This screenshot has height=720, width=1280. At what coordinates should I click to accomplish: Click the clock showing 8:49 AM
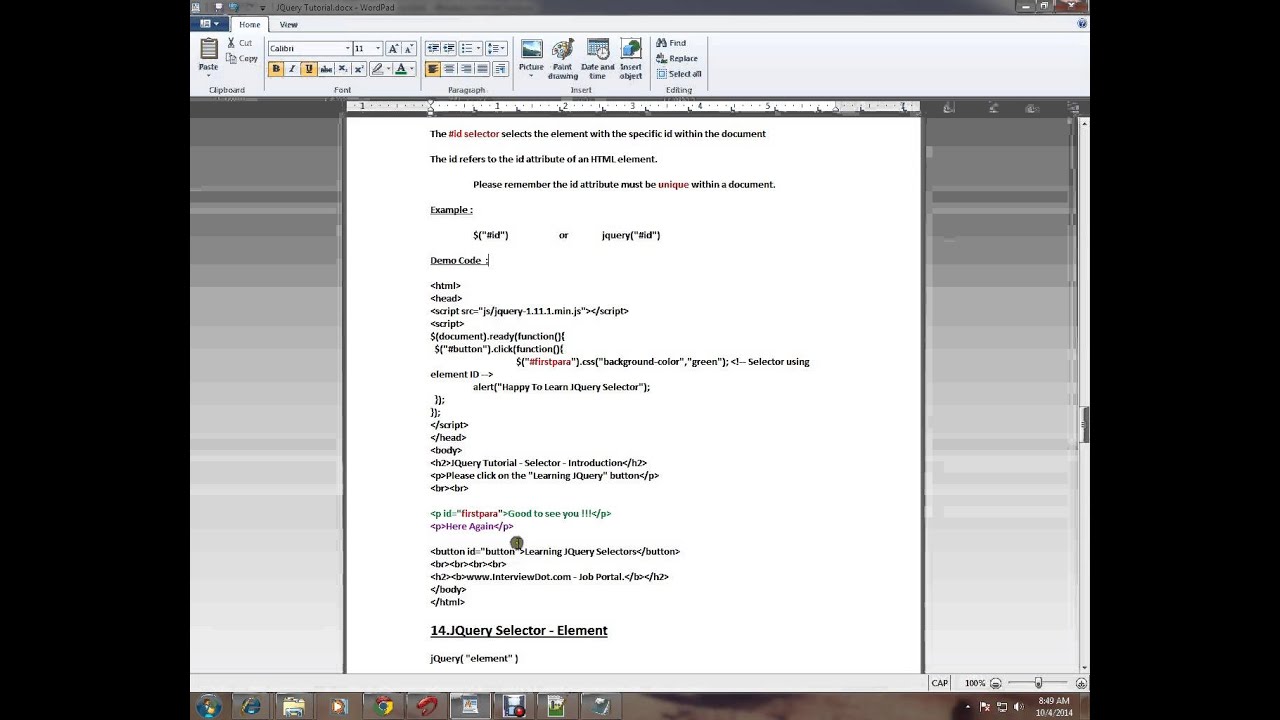(x=1054, y=700)
